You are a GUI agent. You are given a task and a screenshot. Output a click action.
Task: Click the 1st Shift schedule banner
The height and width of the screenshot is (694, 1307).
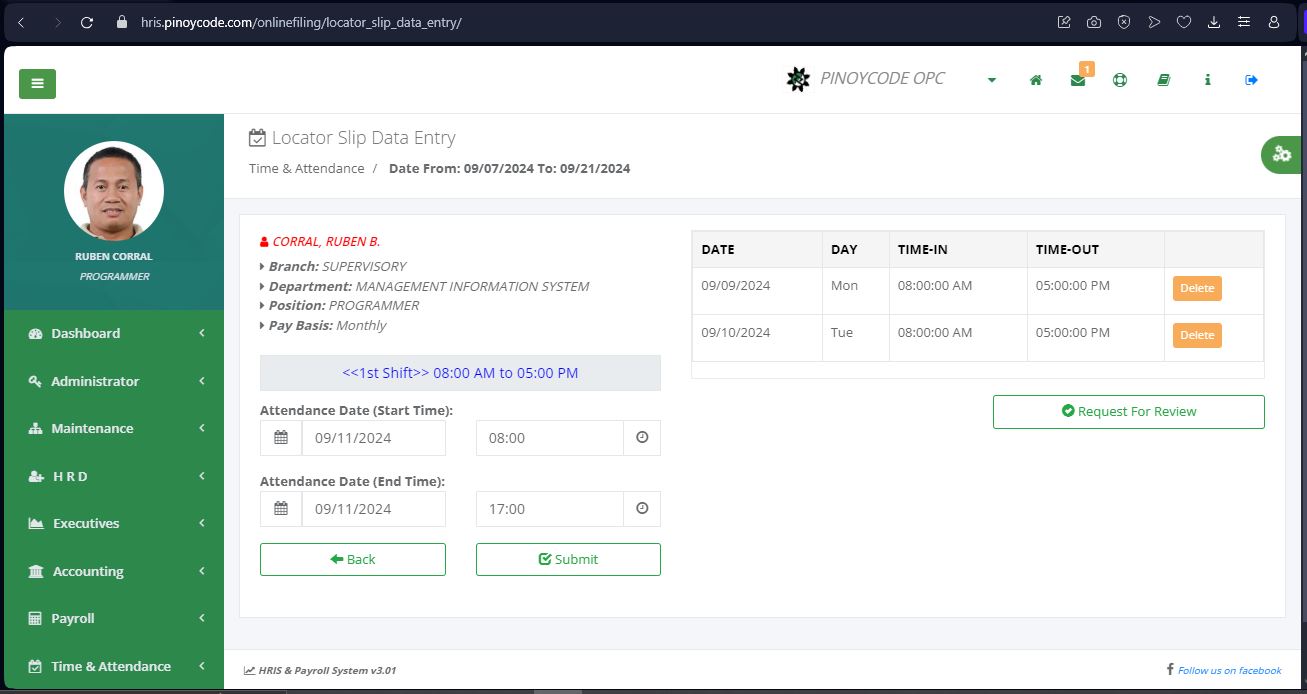[460, 373]
